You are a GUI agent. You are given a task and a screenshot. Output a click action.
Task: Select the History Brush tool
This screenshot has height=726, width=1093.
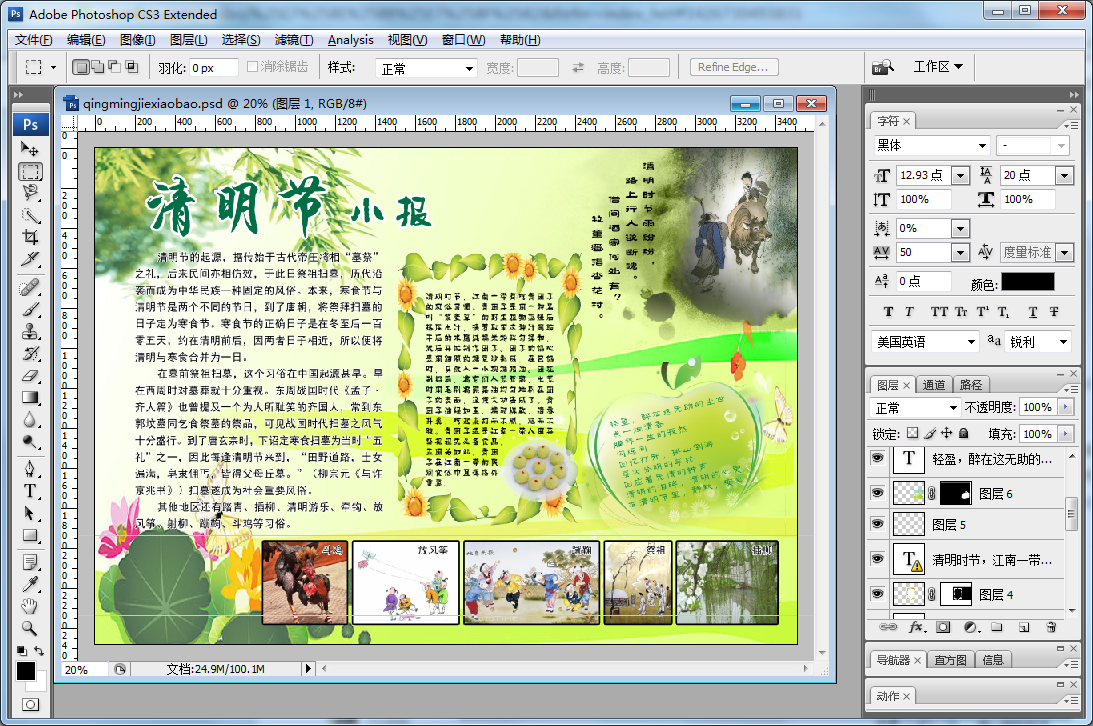coord(30,354)
